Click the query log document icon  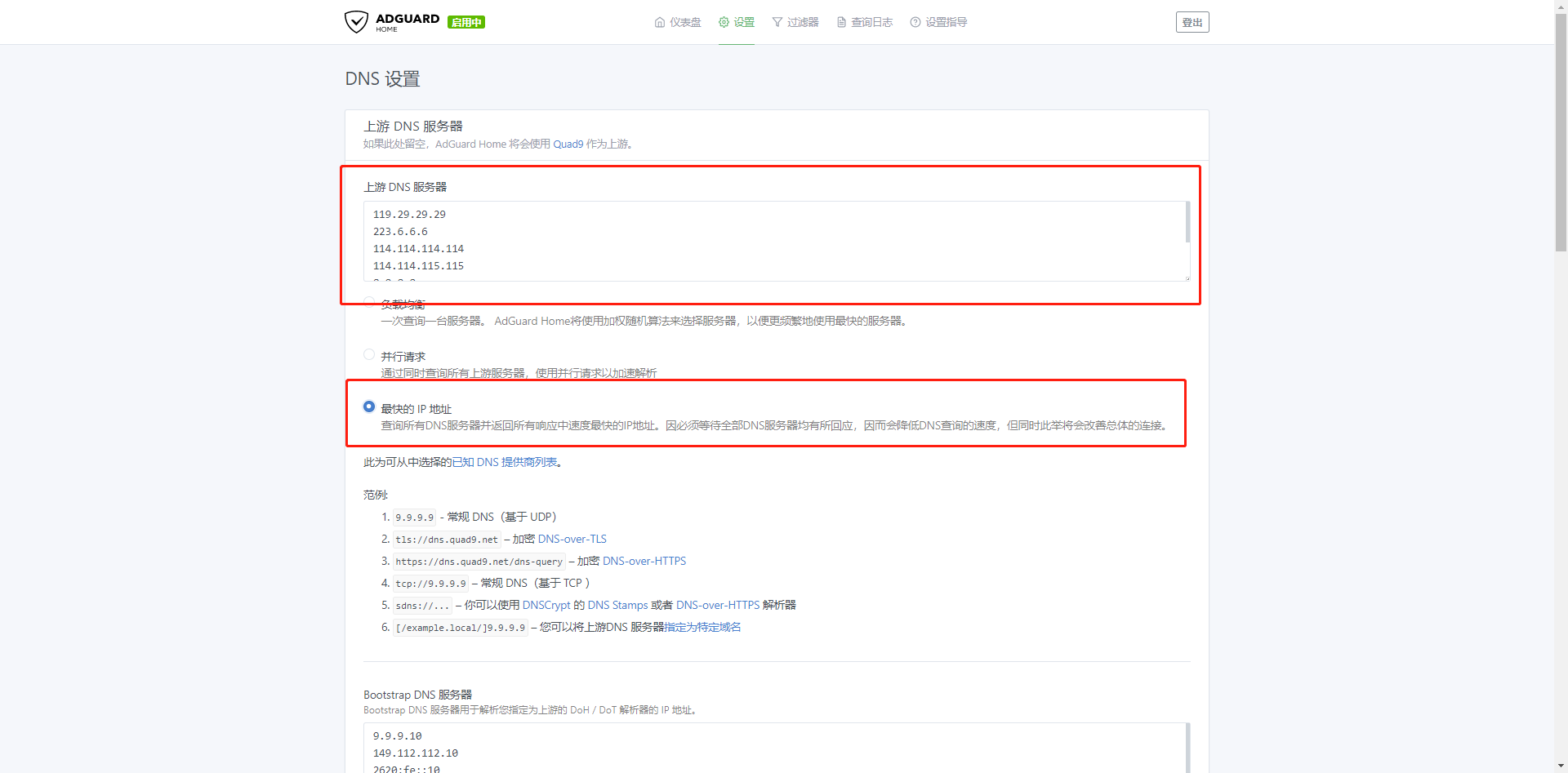pos(841,22)
